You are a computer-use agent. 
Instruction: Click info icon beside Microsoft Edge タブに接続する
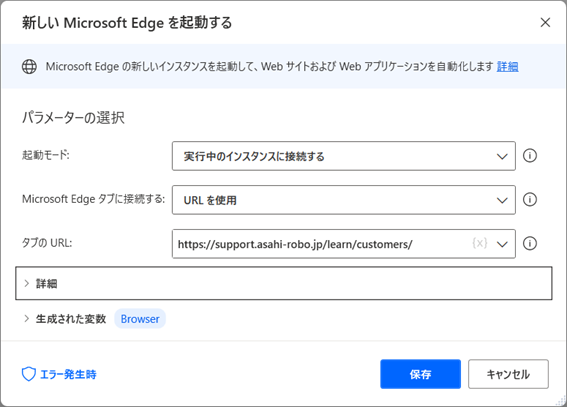coord(530,200)
